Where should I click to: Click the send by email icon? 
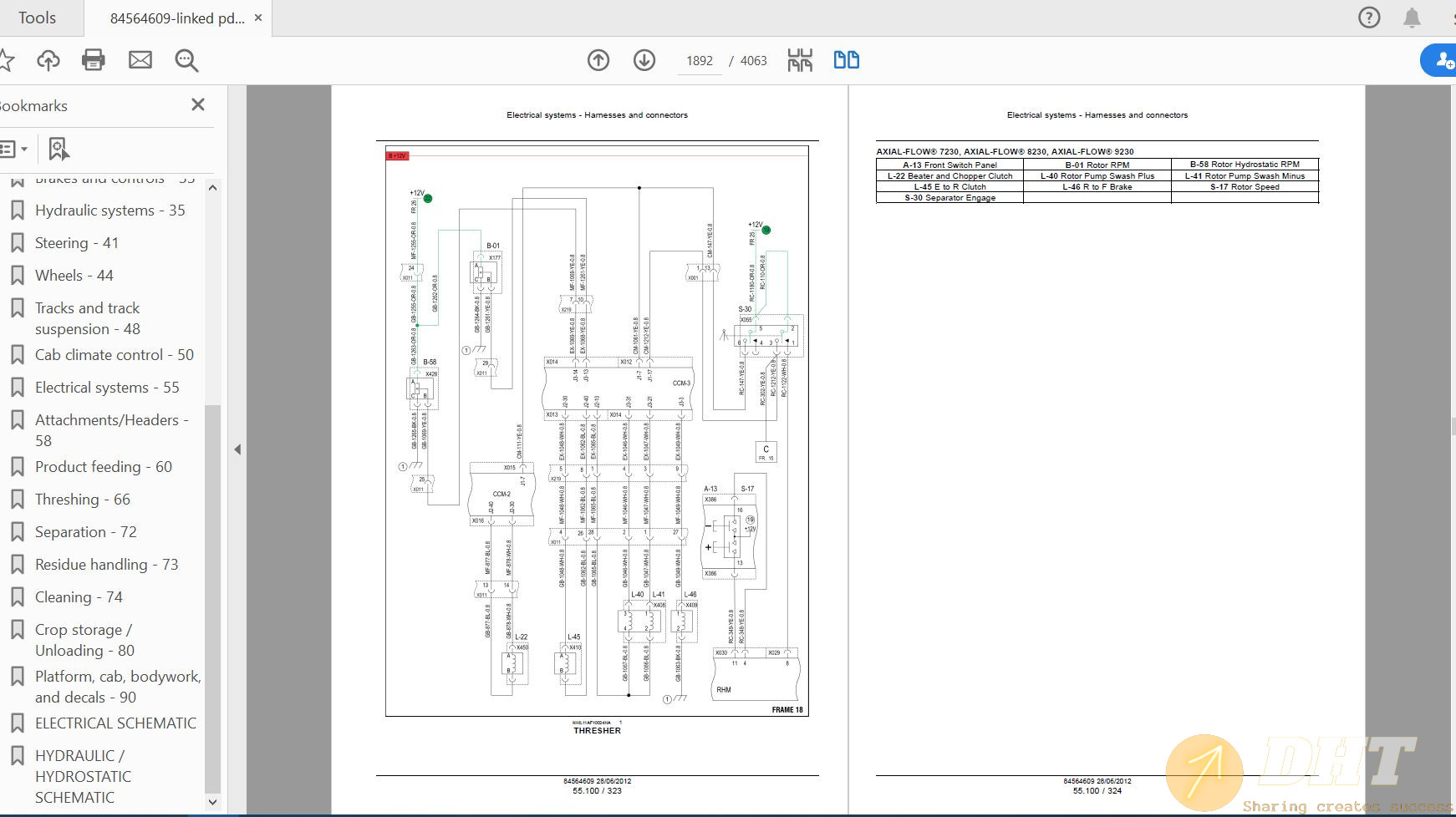pos(140,60)
